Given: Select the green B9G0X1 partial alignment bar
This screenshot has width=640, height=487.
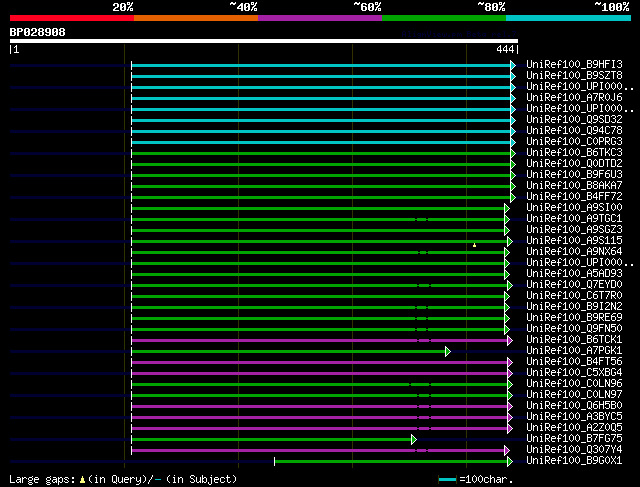Looking at the screenshot, I should click(391, 462).
